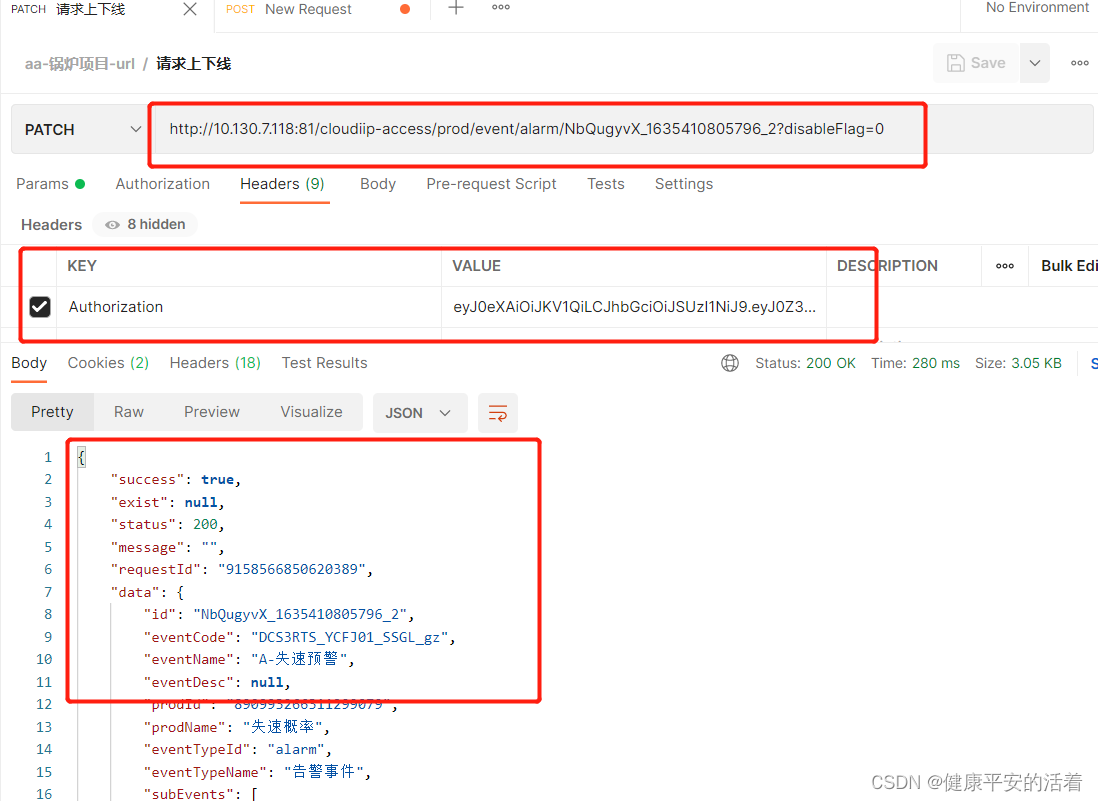
Task: Click the "subEvents": [ line
Action: click(200, 794)
